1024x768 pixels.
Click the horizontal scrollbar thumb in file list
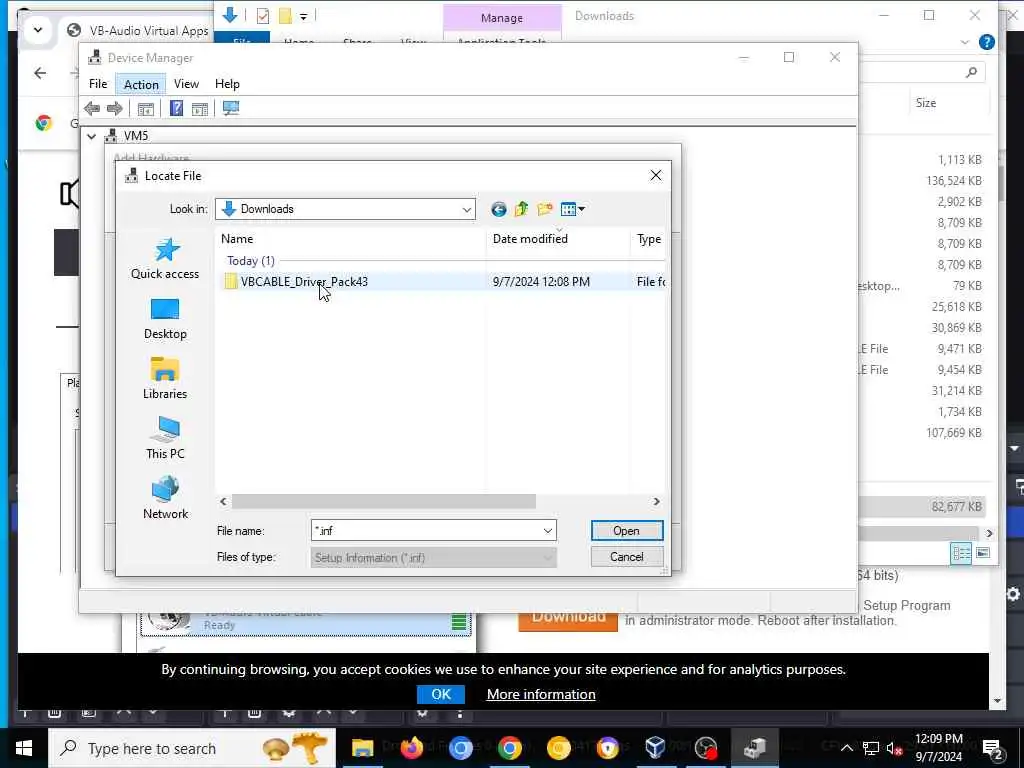[x=384, y=502]
